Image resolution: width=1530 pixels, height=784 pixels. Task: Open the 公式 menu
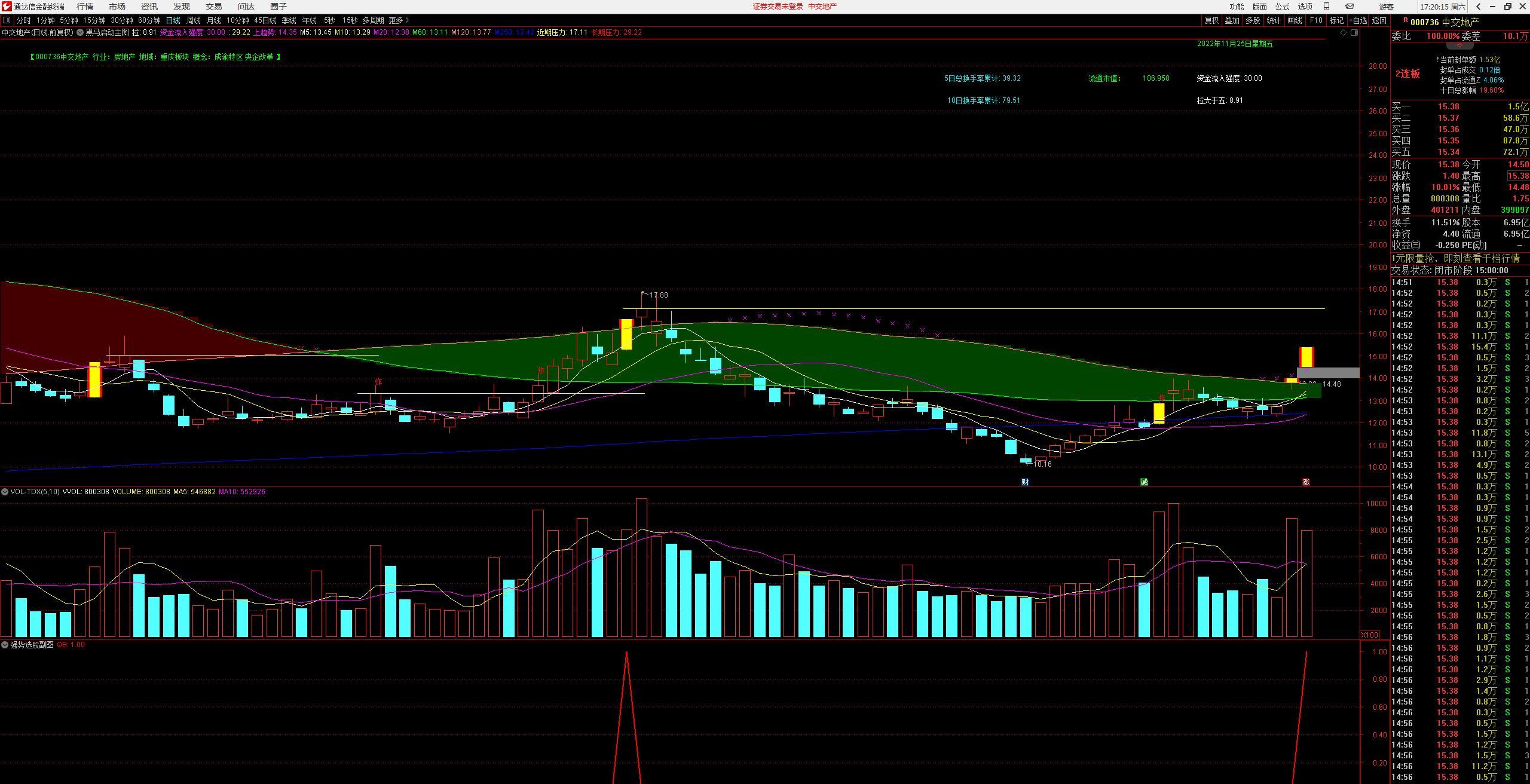[1283, 7]
